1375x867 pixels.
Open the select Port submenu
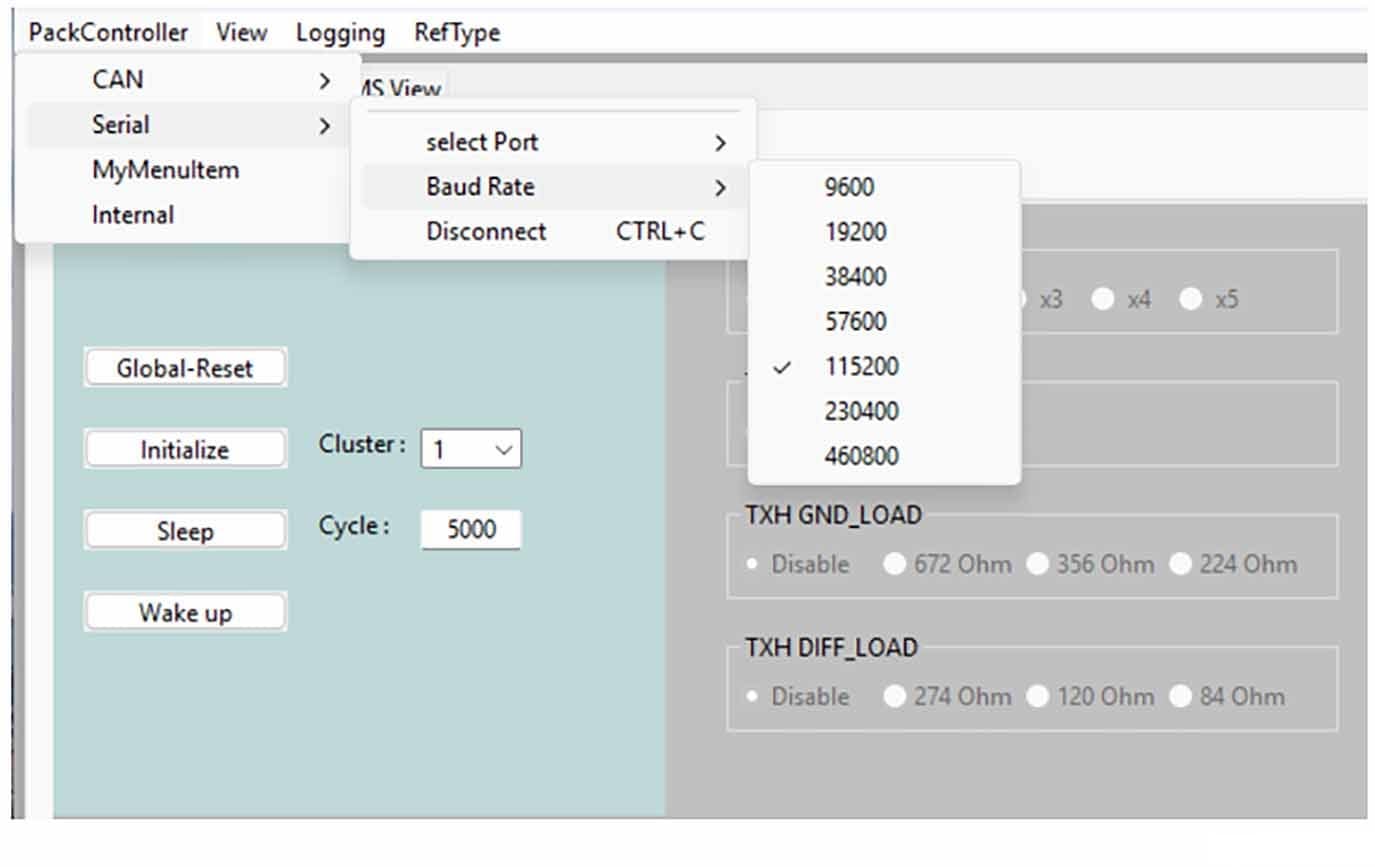[553, 142]
